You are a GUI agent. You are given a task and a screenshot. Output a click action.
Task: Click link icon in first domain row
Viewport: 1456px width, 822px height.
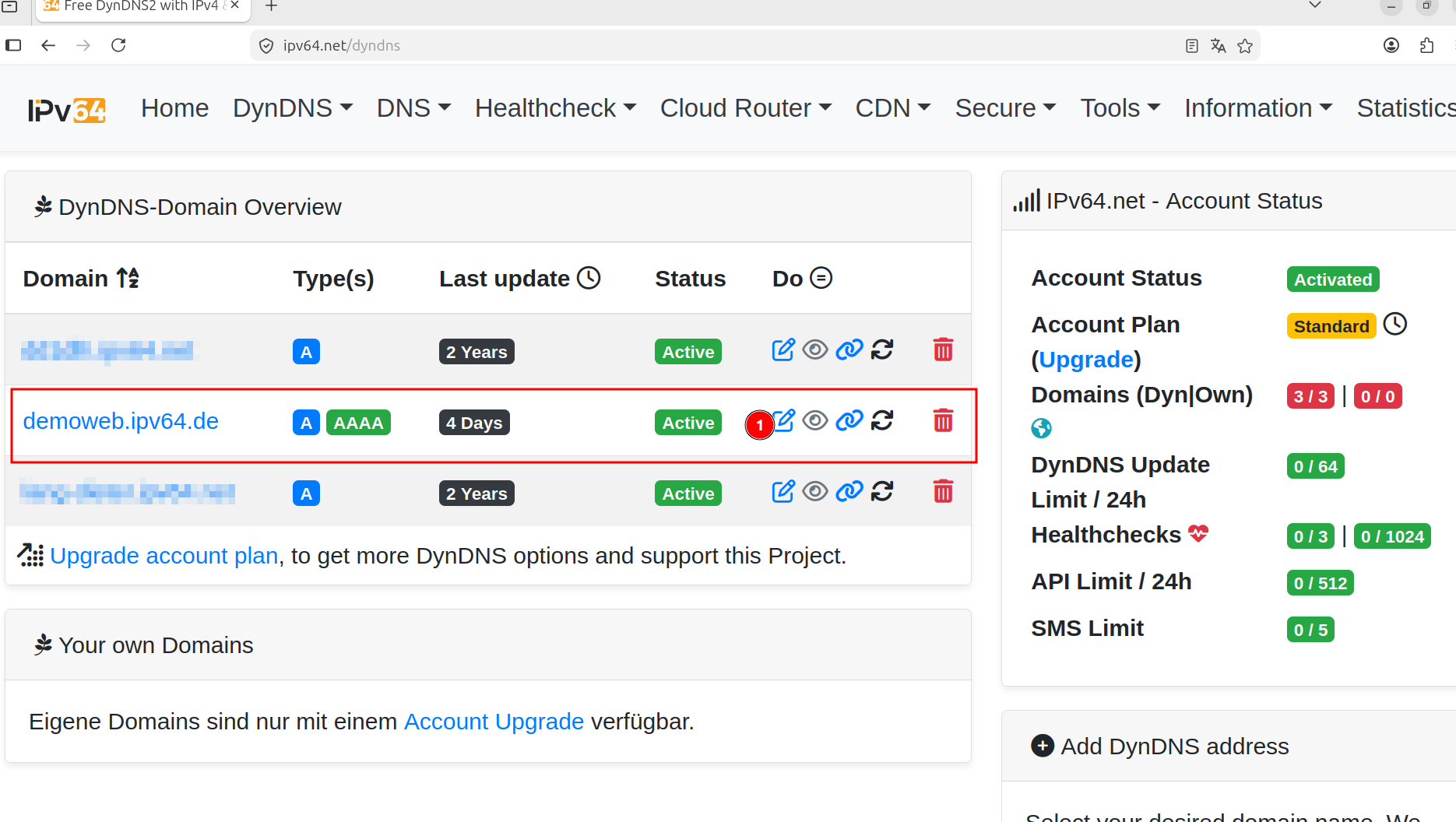point(849,350)
